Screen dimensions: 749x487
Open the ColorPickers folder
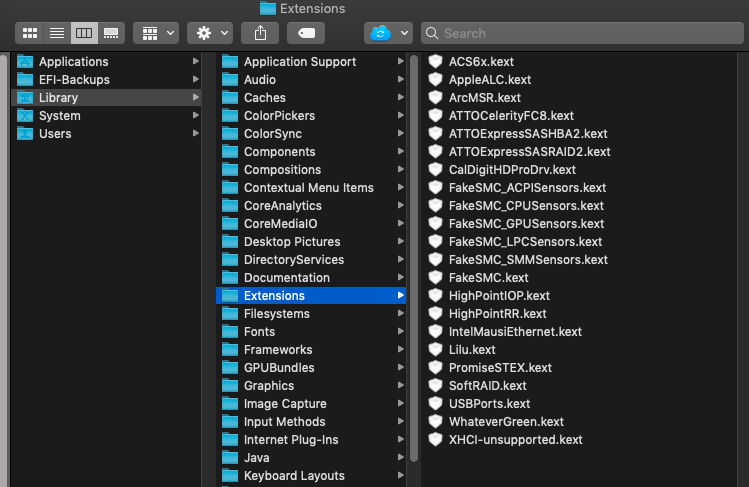coord(311,116)
